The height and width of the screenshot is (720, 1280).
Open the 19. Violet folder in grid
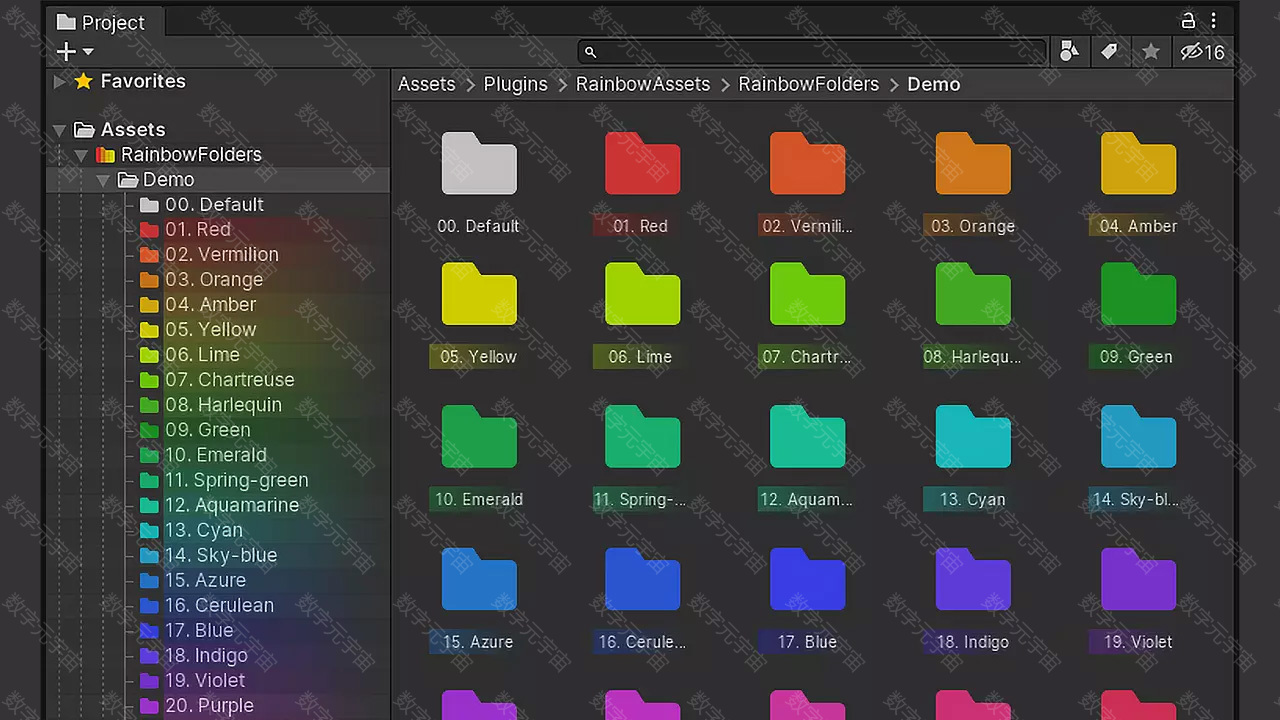pyautogui.click(x=1138, y=580)
